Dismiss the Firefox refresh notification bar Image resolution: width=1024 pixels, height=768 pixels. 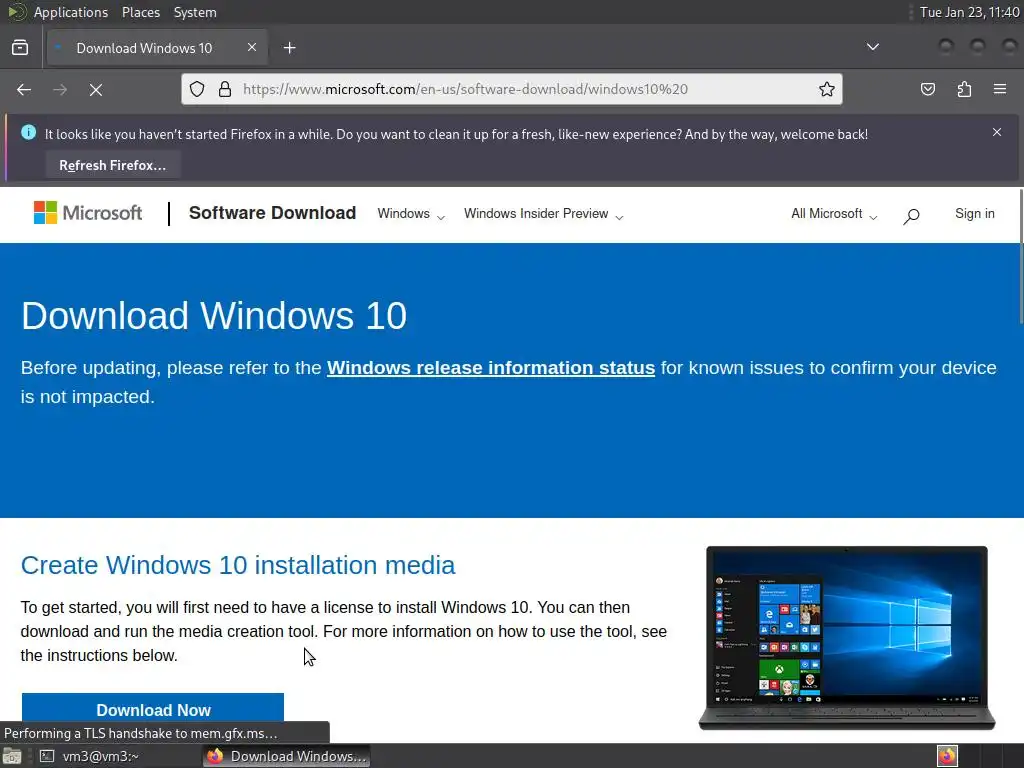tap(997, 133)
